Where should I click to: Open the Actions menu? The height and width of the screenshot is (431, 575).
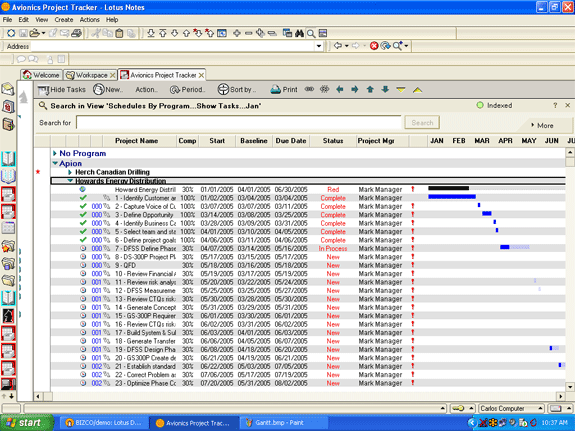pyautogui.click(x=89, y=19)
